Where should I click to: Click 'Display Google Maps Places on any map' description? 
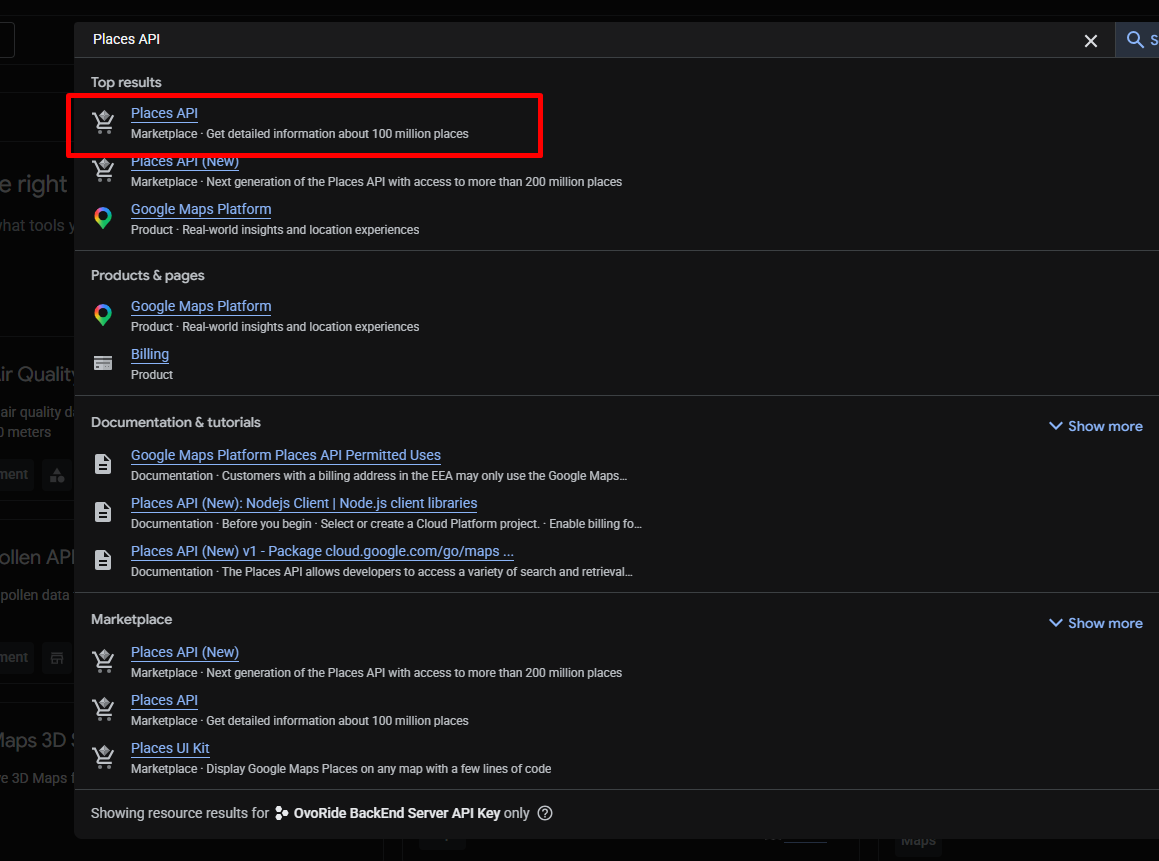pos(378,769)
